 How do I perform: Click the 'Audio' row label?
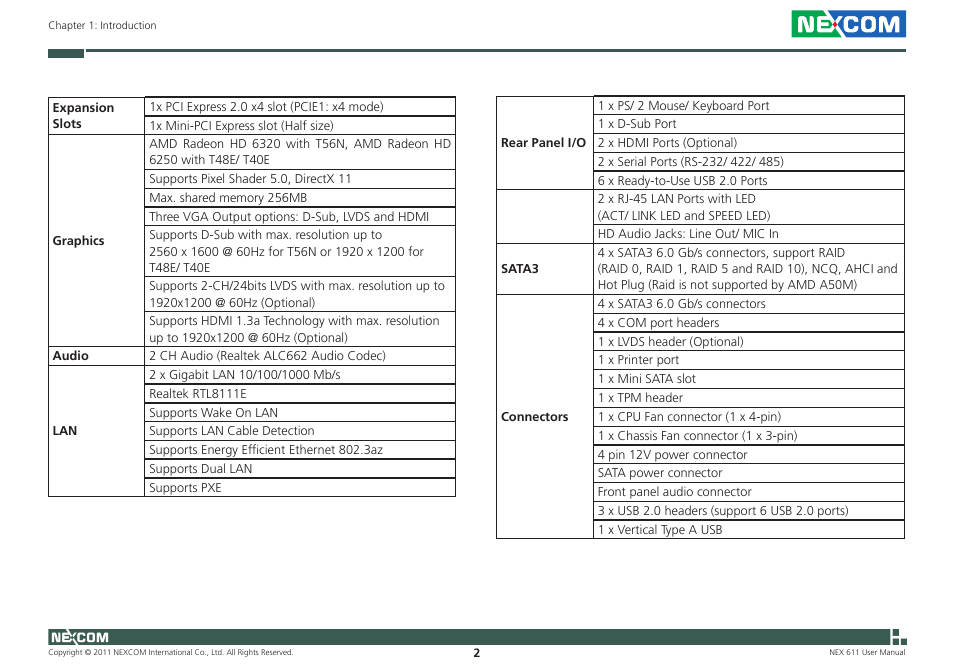96,356
